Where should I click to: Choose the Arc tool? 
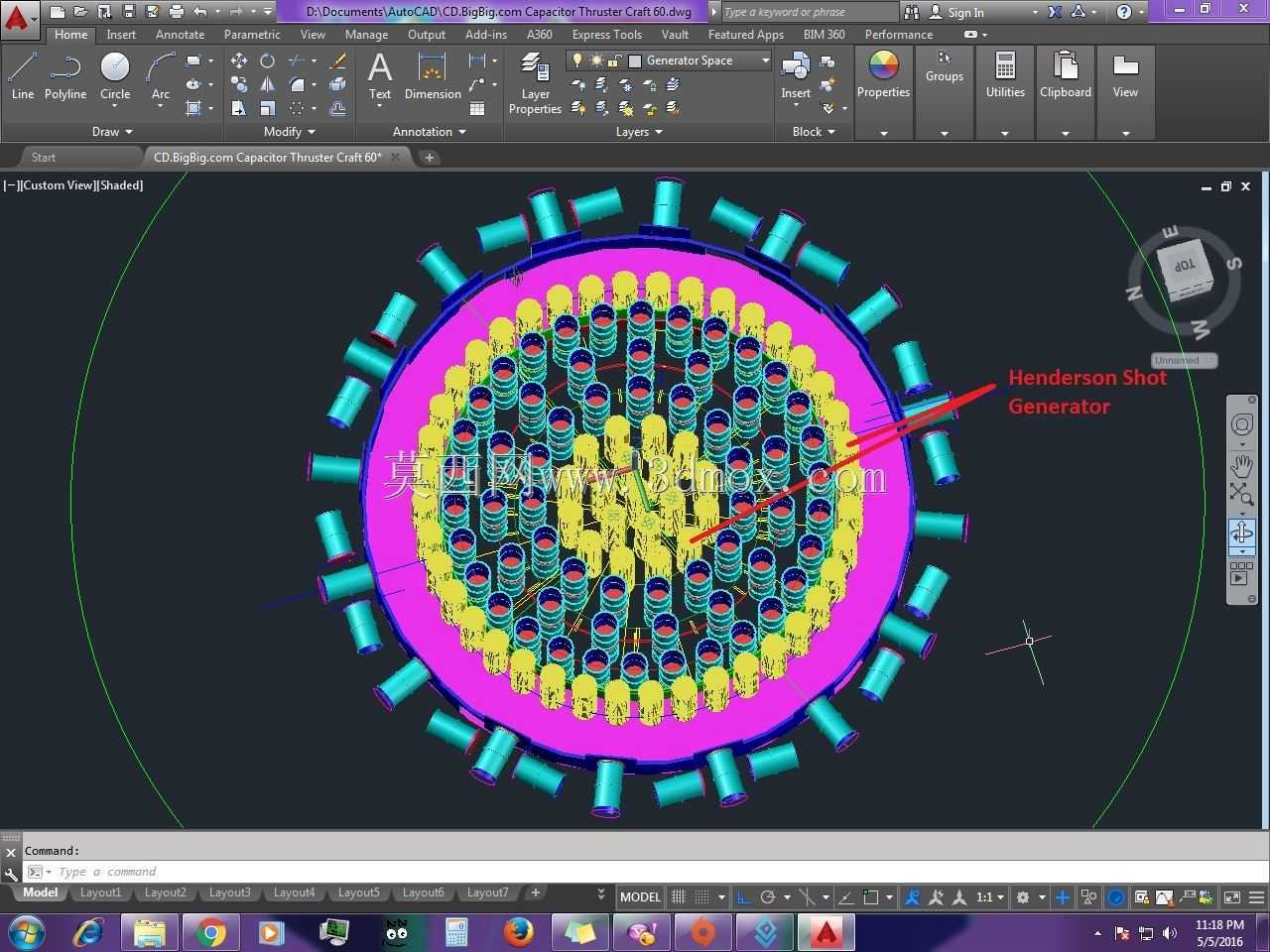pos(161,76)
